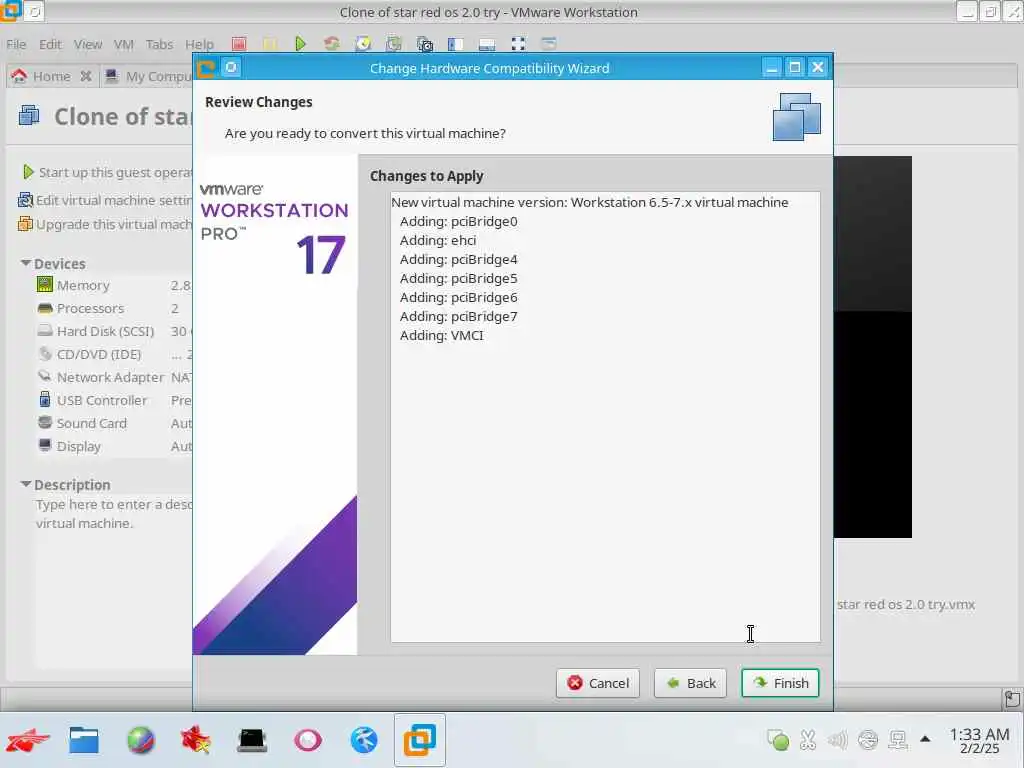This screenshot has width=1024, height=768.
Task: Go Back in the compatibility wizard
Action: point(690,683)
